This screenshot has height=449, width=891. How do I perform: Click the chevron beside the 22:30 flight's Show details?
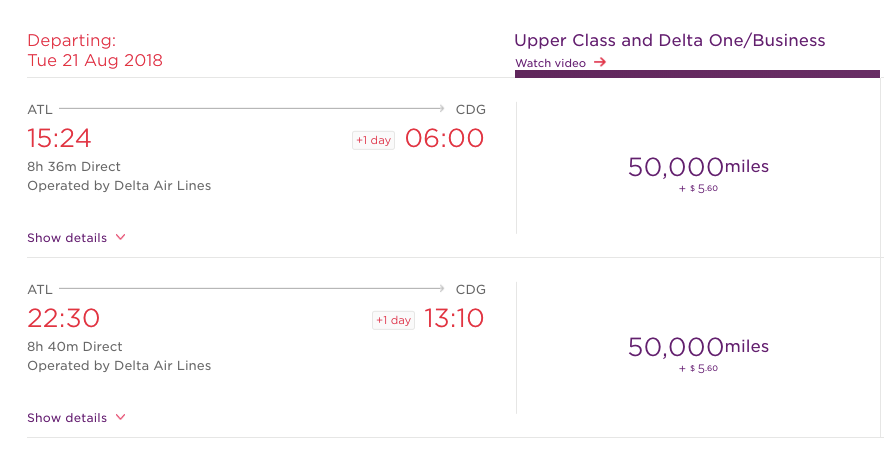point(121,418)
